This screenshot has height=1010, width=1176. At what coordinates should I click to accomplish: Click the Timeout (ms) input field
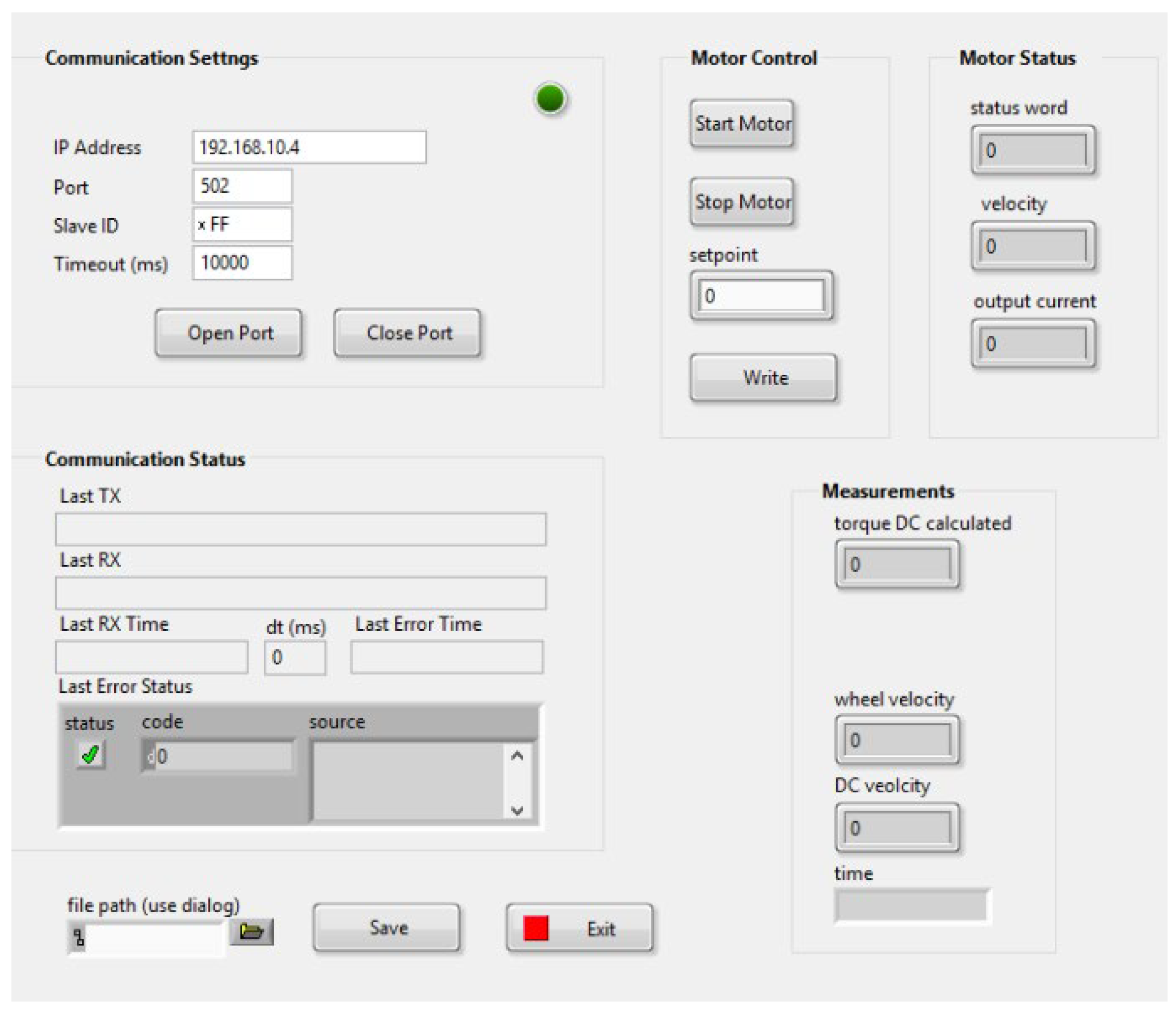[x=242, y=263]
